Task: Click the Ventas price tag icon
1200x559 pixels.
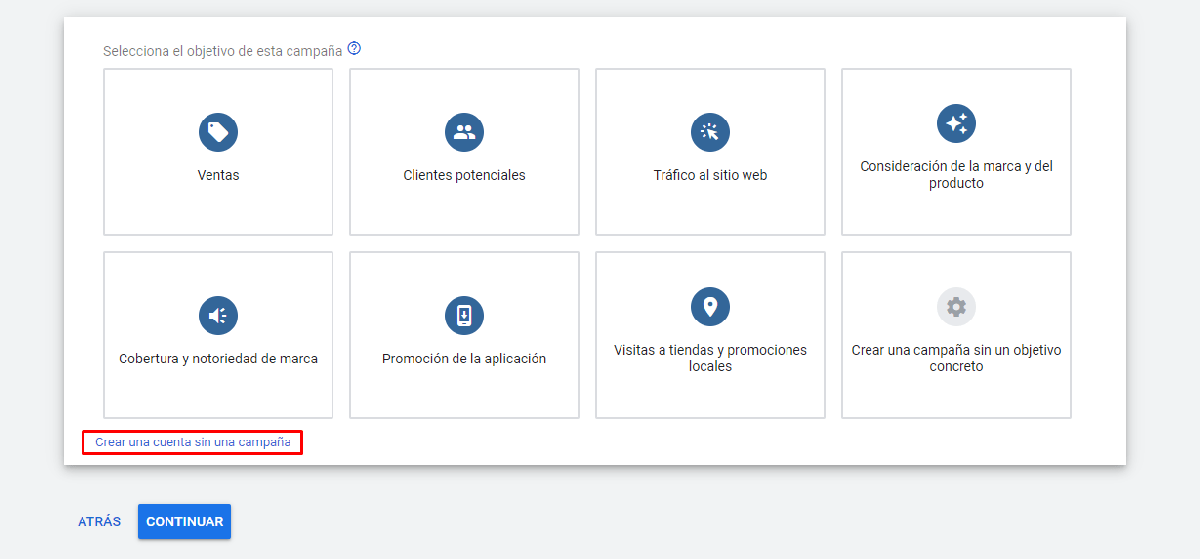Action: coord(218,132)
